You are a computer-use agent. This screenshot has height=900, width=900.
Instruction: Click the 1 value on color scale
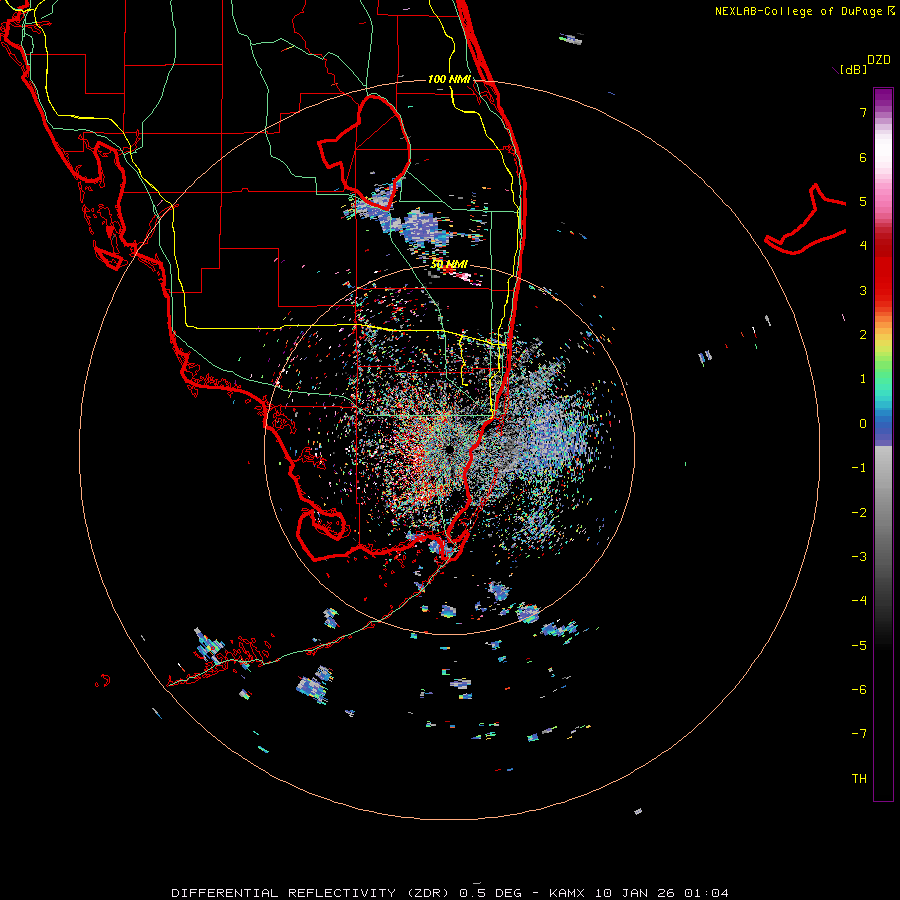(863, 379)
